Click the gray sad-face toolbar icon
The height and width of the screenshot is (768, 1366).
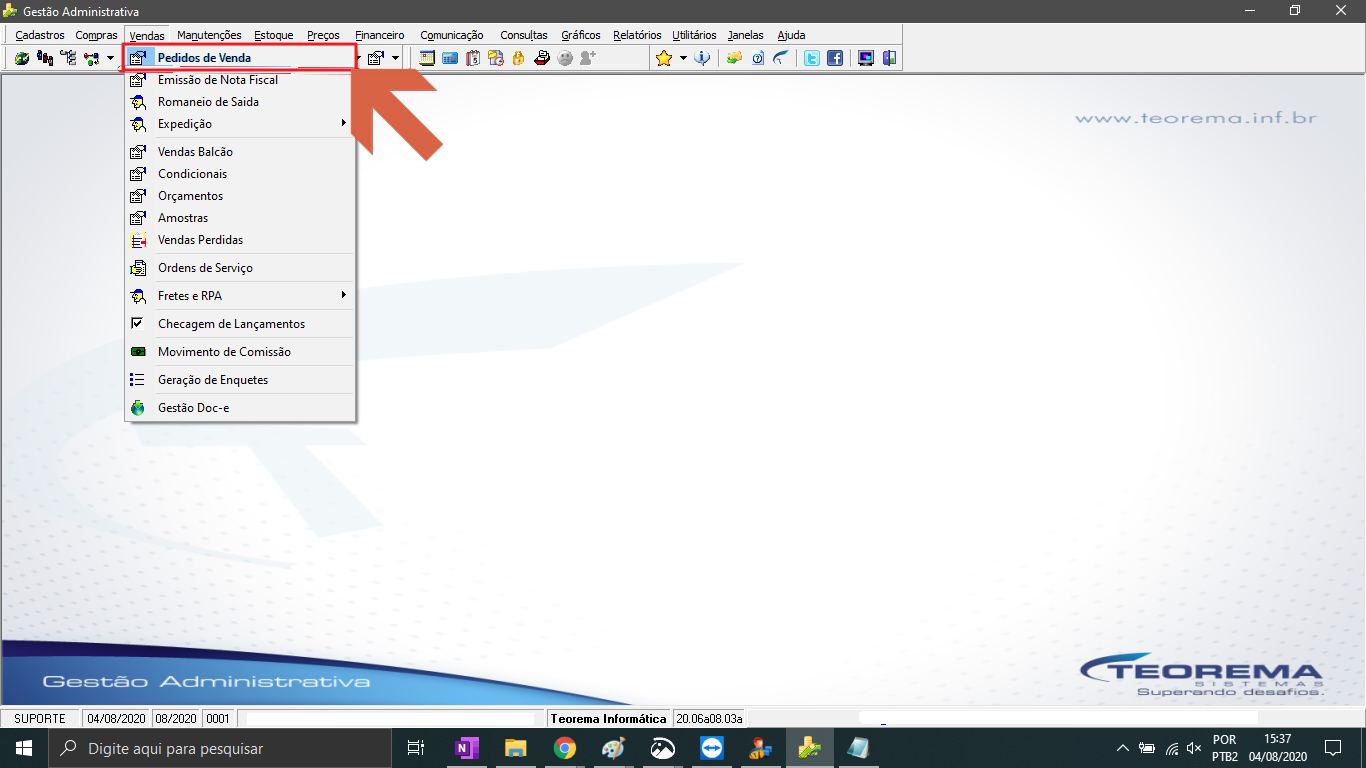point(565,59)
